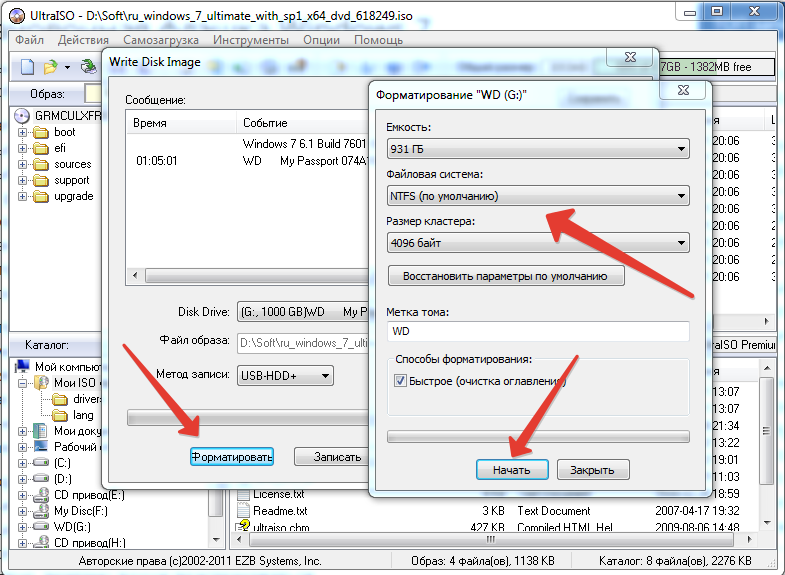This screenshot has width=785, height=575.
Task: Click the Форматировать button
Action: tap(232, 456)
